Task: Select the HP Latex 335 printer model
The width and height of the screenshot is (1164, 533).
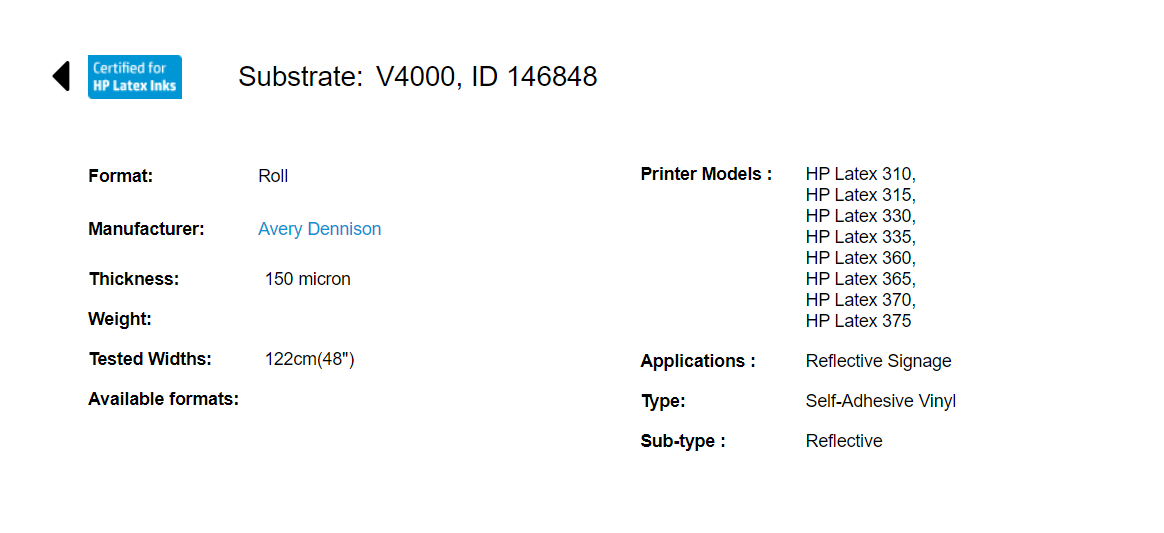Action: [861, 237]
